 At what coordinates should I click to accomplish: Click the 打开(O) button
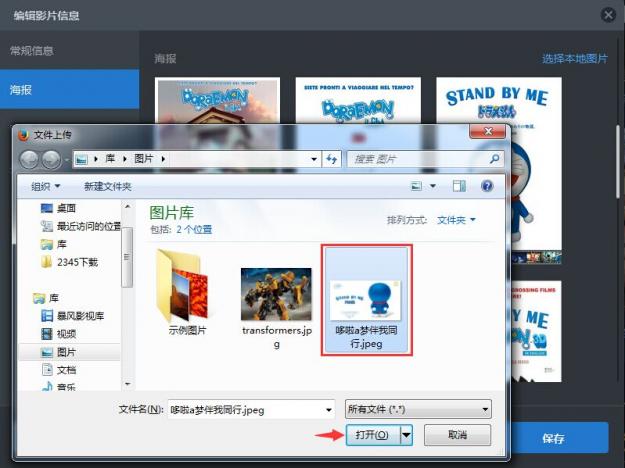tap(372, 435)
